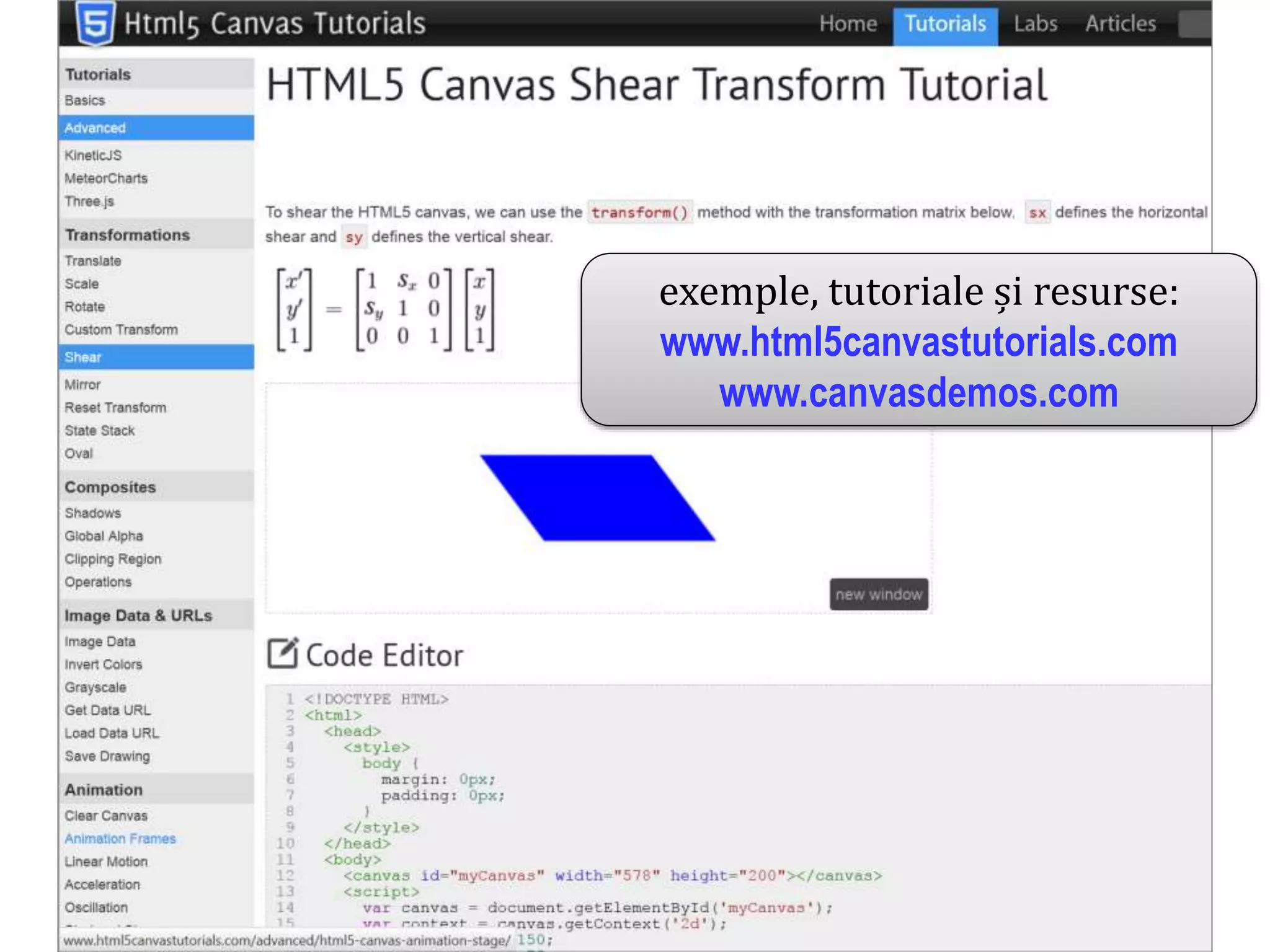Click the Html5 Canvas Tutorials site title
The height and width of the screenshot is (952, 1270).
point(275,24)
